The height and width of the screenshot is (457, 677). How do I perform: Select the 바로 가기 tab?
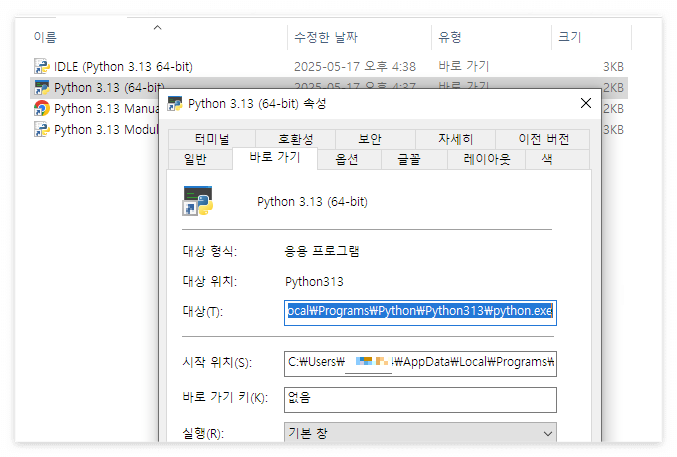275,157
